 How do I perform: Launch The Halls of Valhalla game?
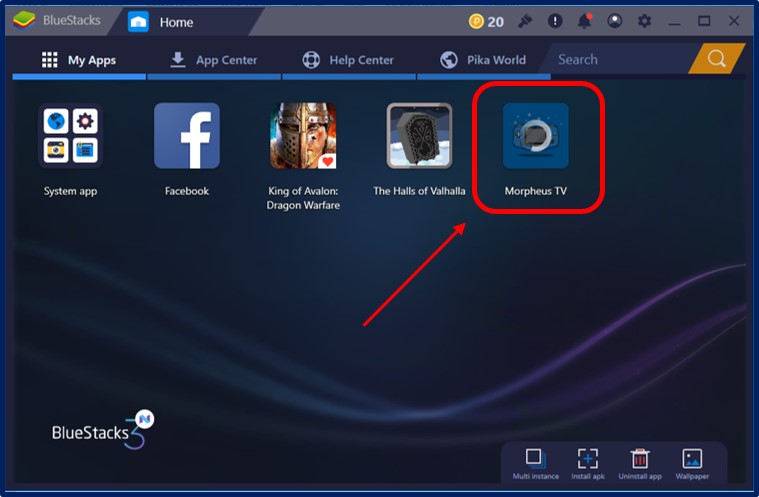click(x=419, y=136)
